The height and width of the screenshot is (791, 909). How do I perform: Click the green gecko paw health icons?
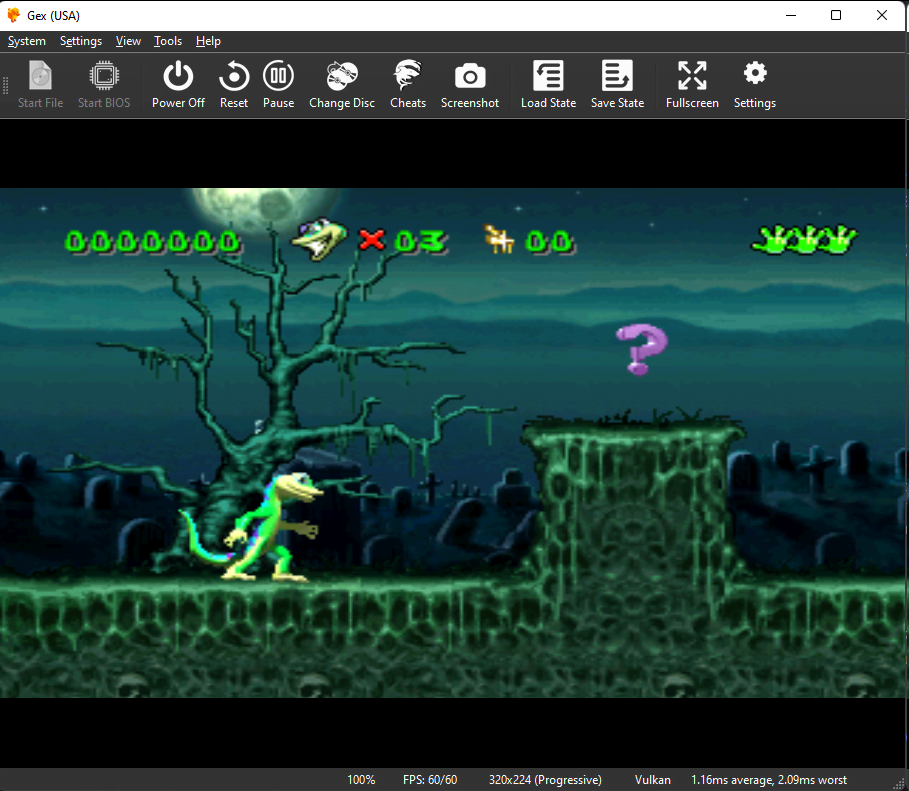(x=805, y=240)
